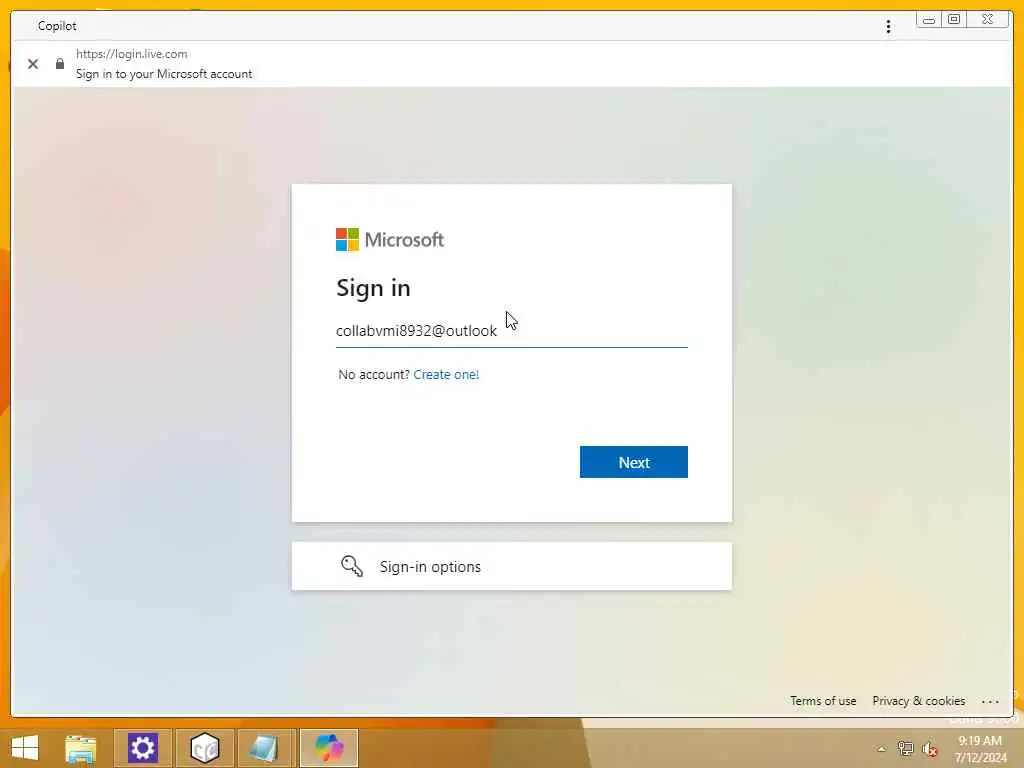The width and height of the screenshot is (1024, 768).
Task: Click the https://login.live.com URL text
Action: (131, 54)
